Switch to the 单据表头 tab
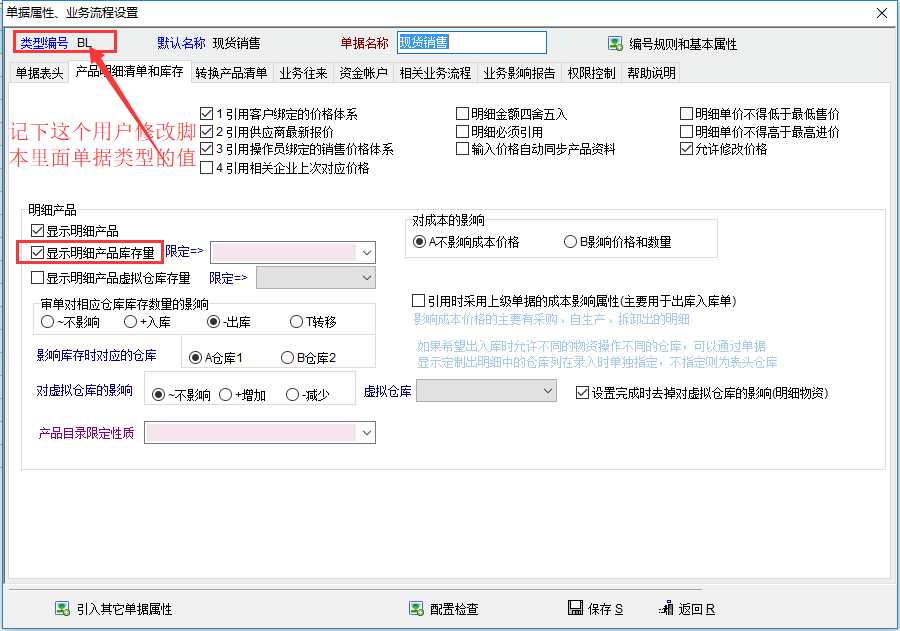This screenshot has width=900, height=631. [x=39, y=73]
